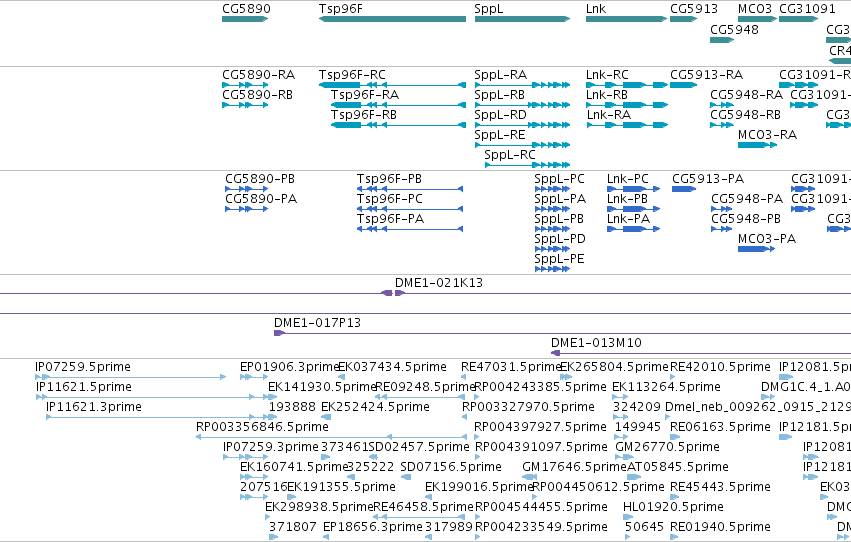Select the Tsp96F gene bar
Viewport: 851px width, 542px height.
[392, 19]
